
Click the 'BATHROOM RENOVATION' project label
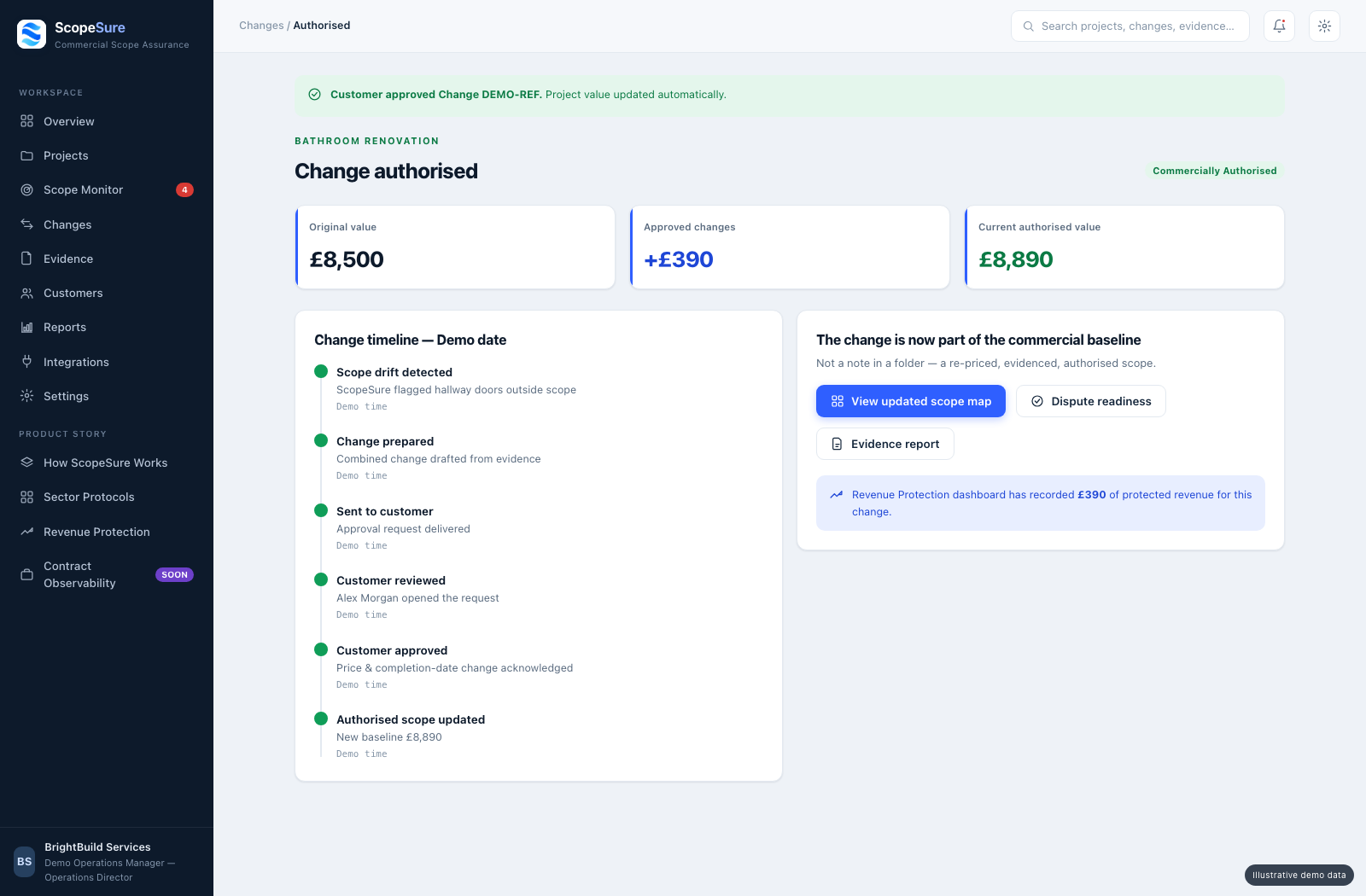(x=367, y=141)
